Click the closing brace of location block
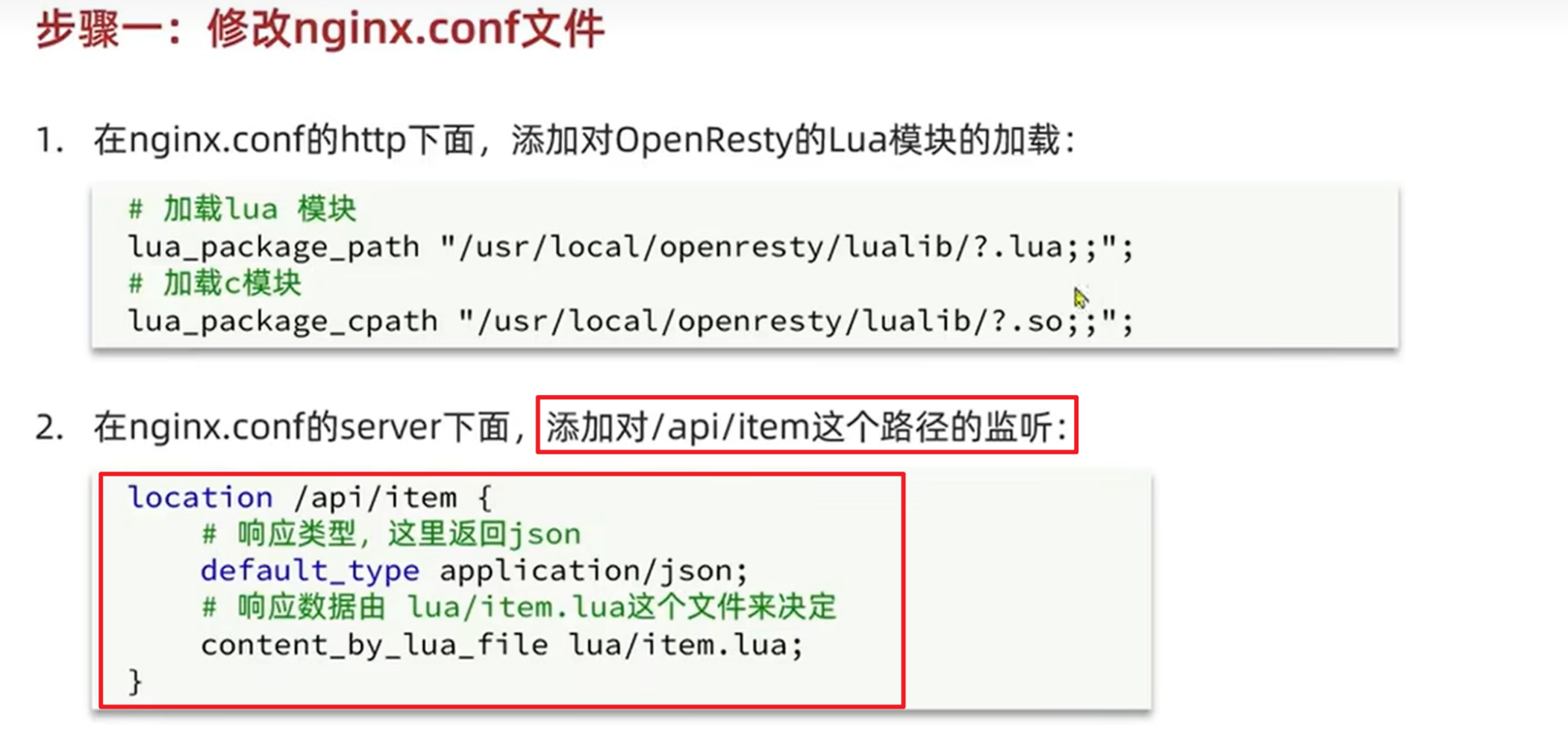The width and height of the screenshot is (1568, 730). pos(135,681)
